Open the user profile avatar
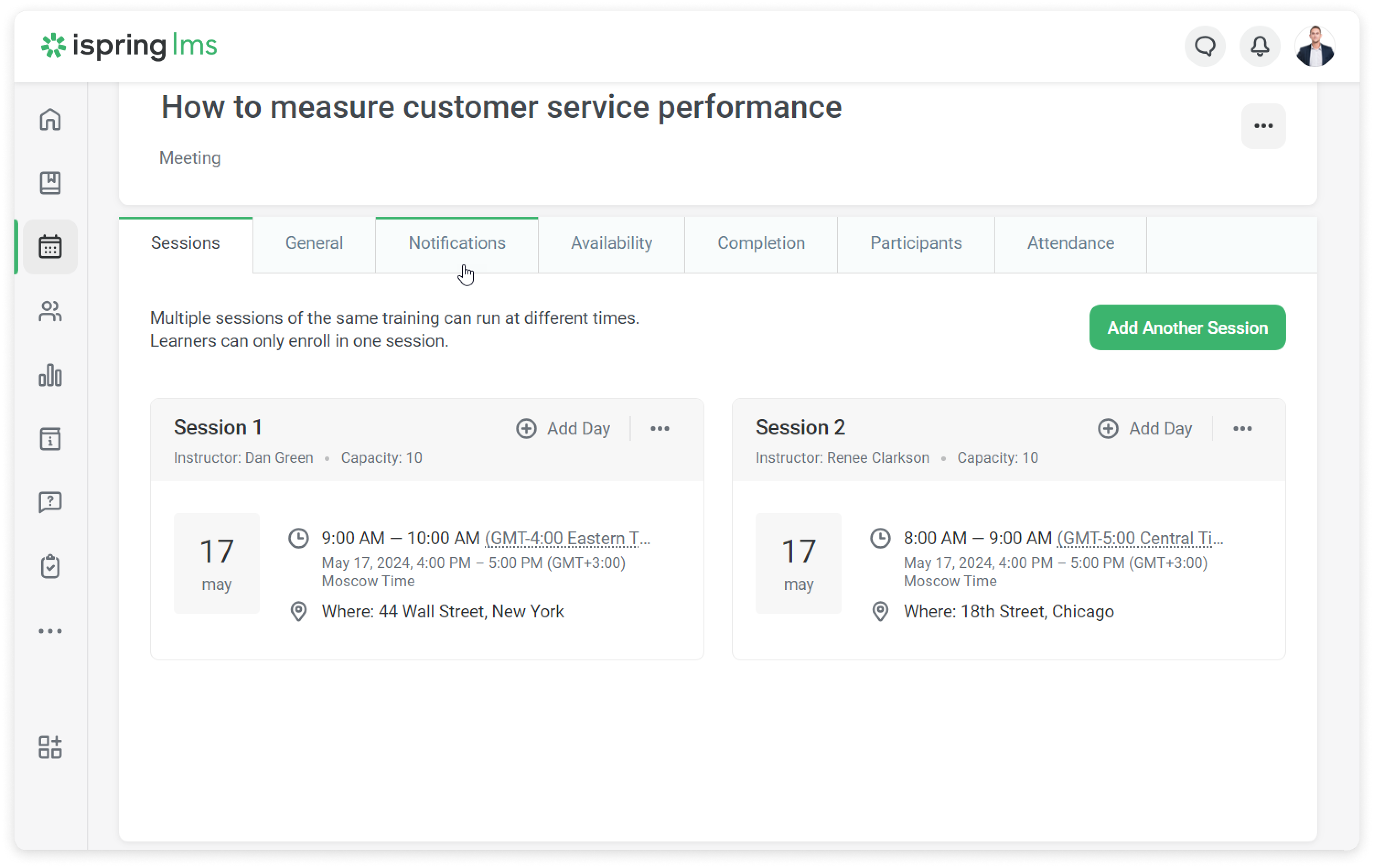 (x=1315, y=46)
